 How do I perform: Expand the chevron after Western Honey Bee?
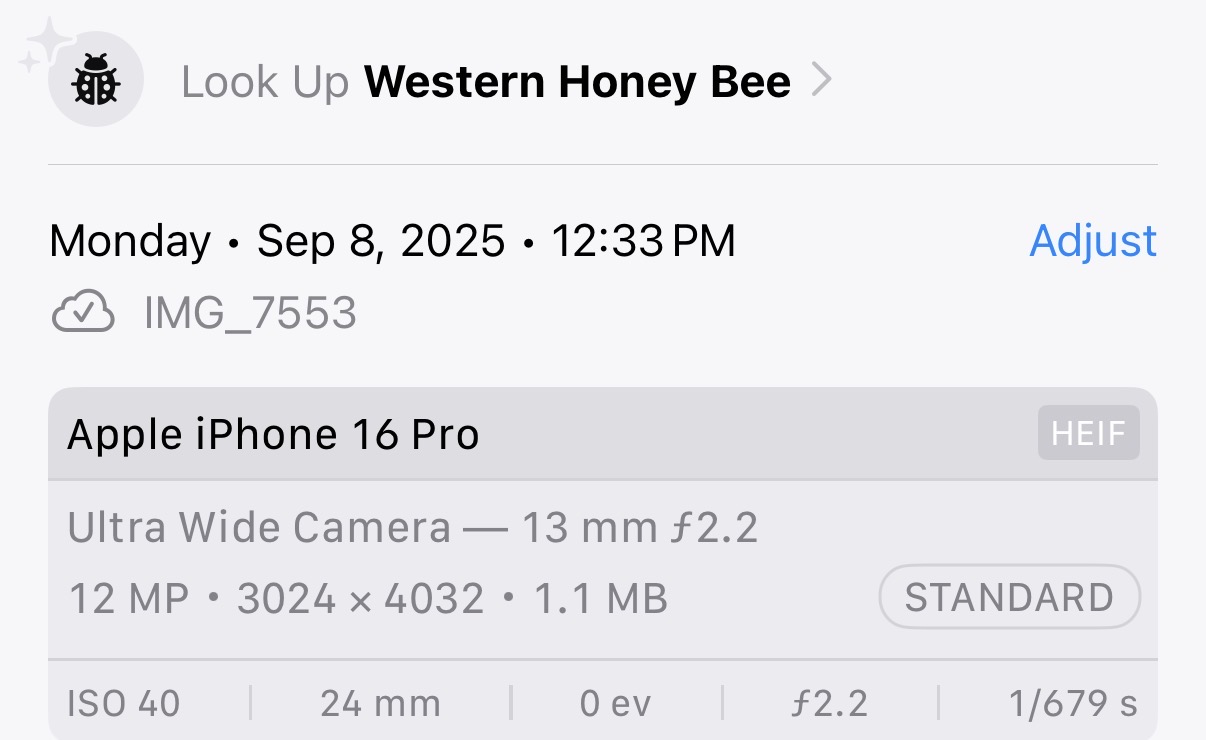point(821,80)
